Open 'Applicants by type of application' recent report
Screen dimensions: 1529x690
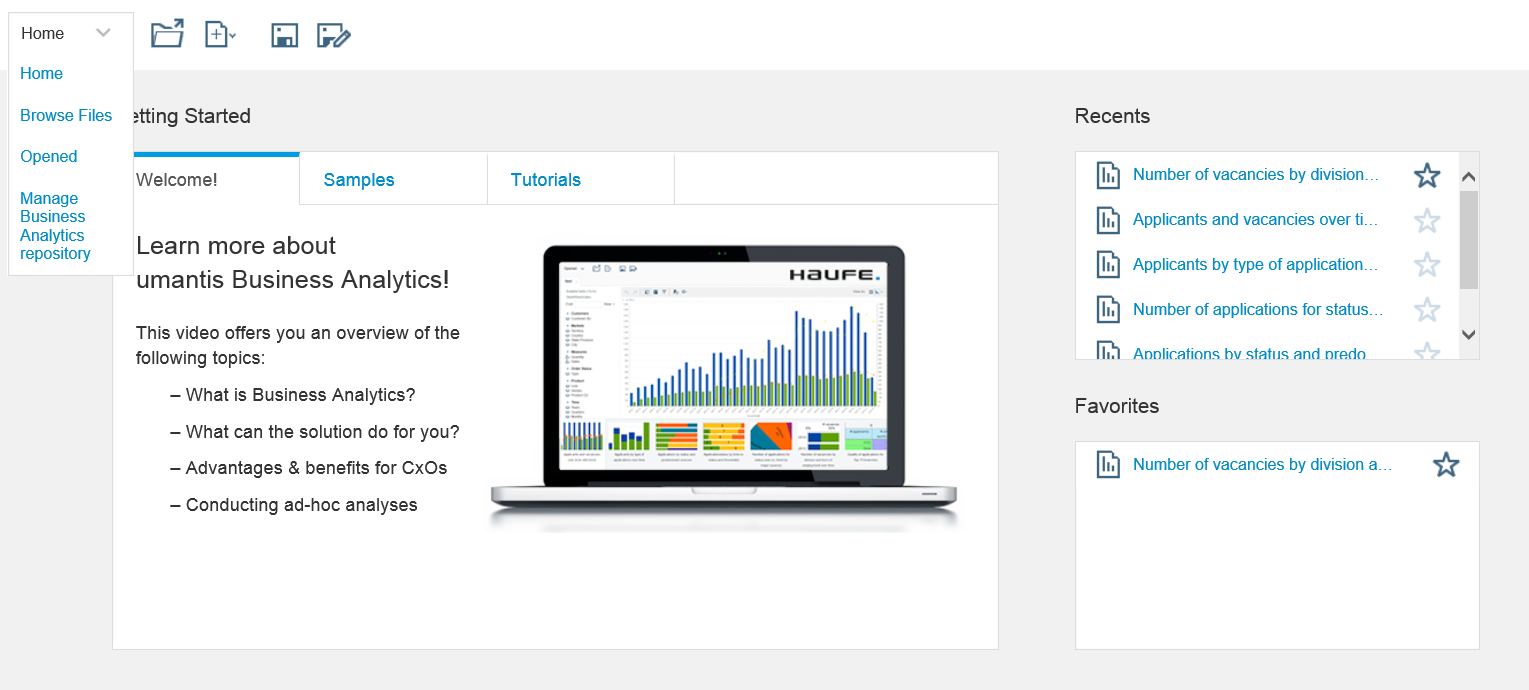(x=1255, y=265)
